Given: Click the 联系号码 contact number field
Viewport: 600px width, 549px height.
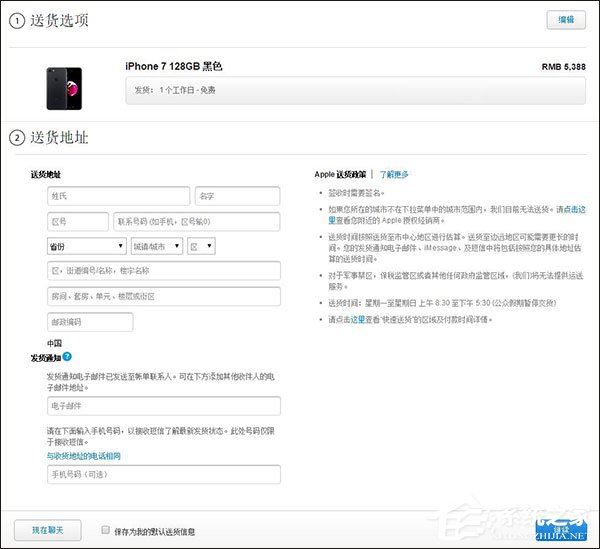Looking at the screenshot, I should (x=197, y=222).
